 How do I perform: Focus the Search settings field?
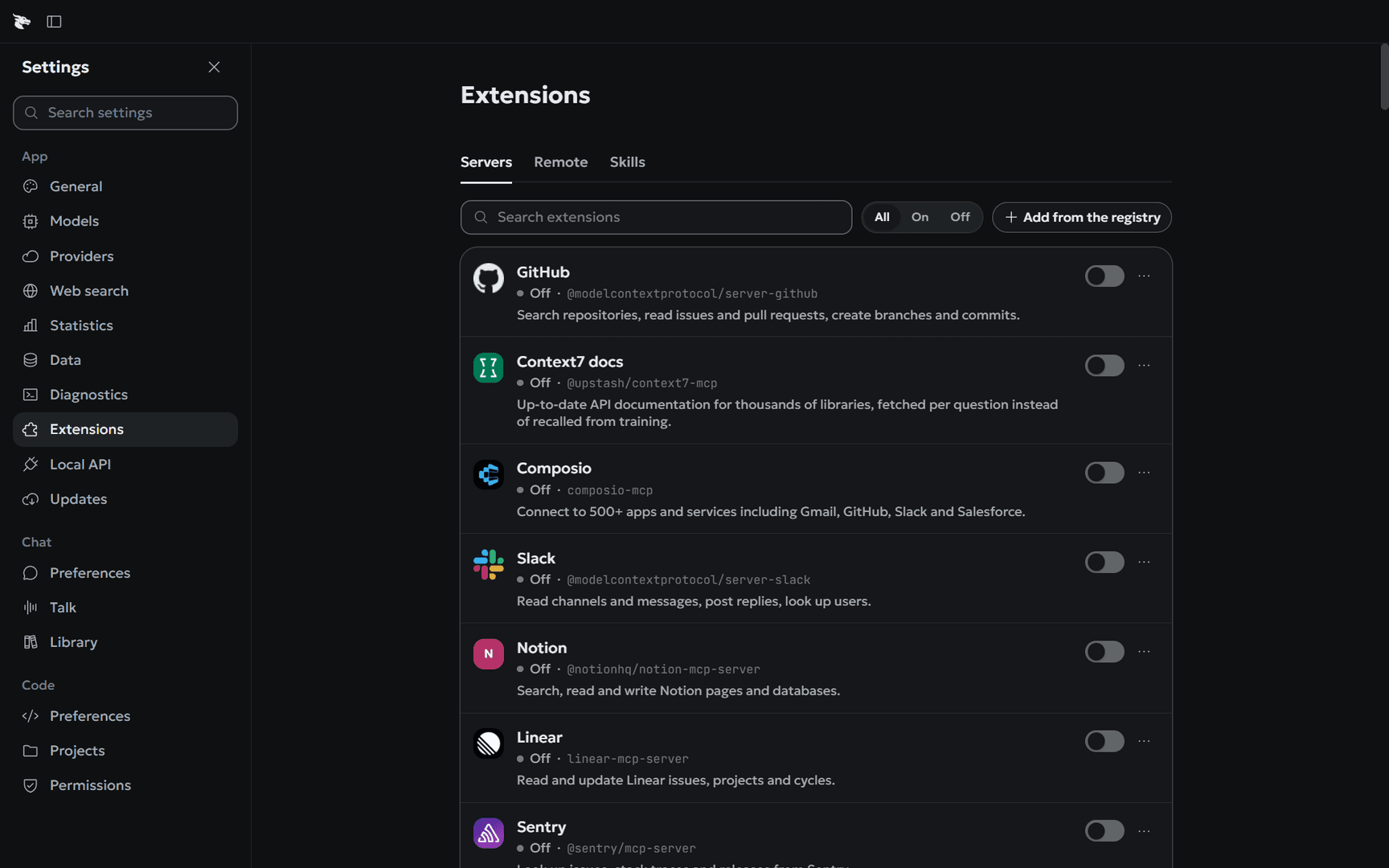(x=125, y=113)
